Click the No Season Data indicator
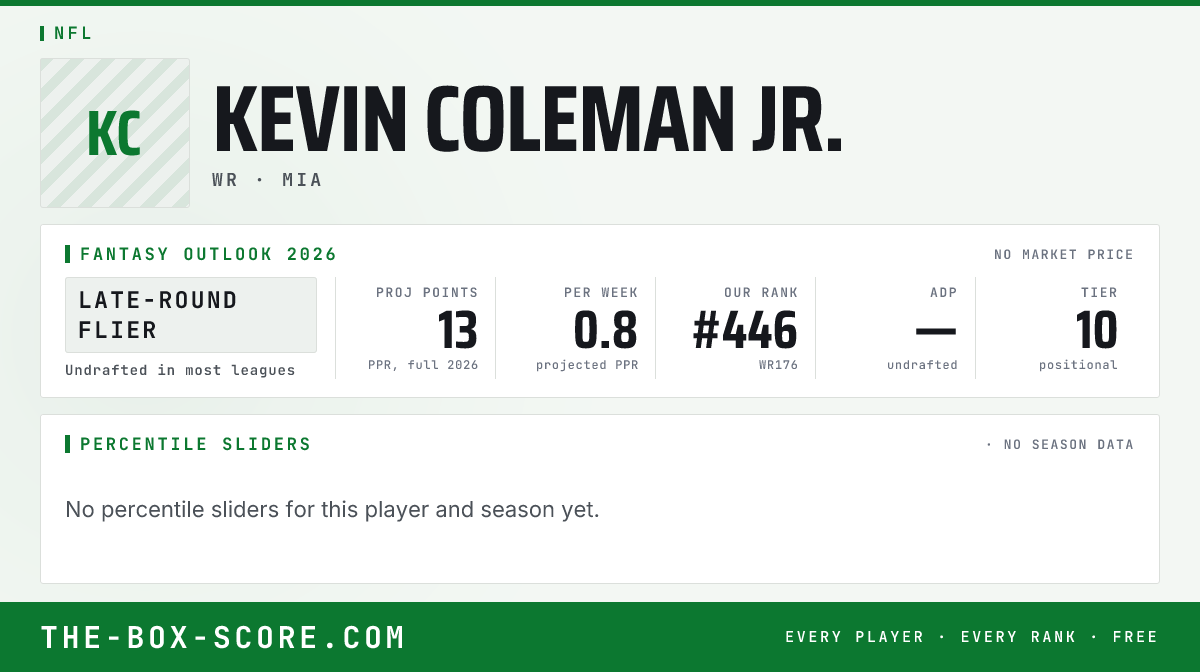 tap(1060, 445)
